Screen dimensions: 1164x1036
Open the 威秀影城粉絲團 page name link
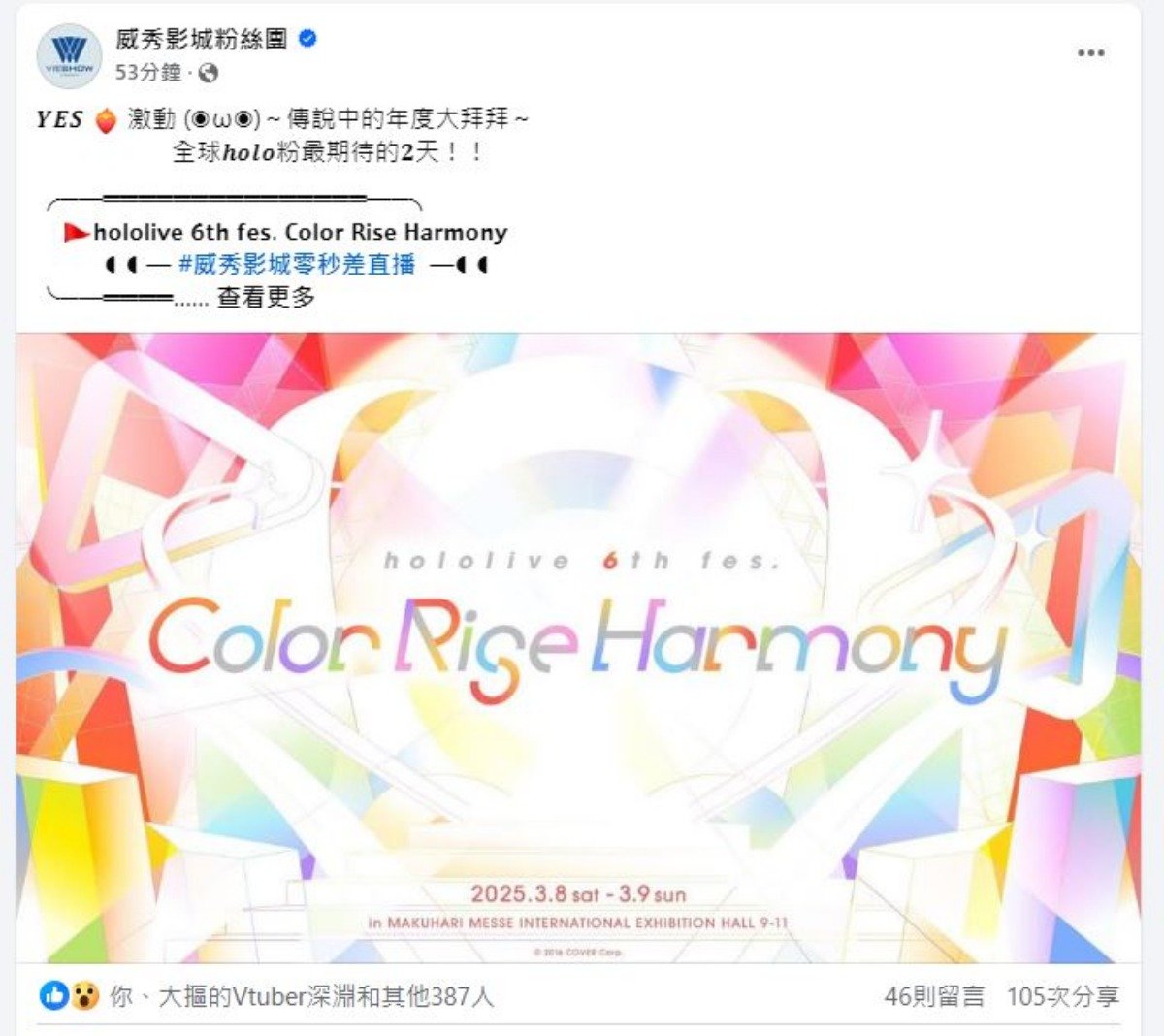(x=202, y=39)
